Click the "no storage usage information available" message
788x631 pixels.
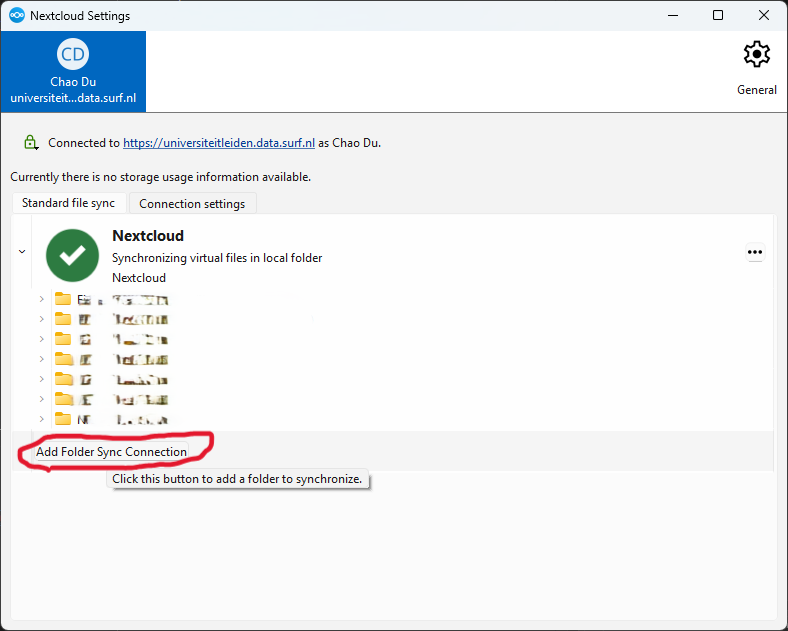click(160, 177)
